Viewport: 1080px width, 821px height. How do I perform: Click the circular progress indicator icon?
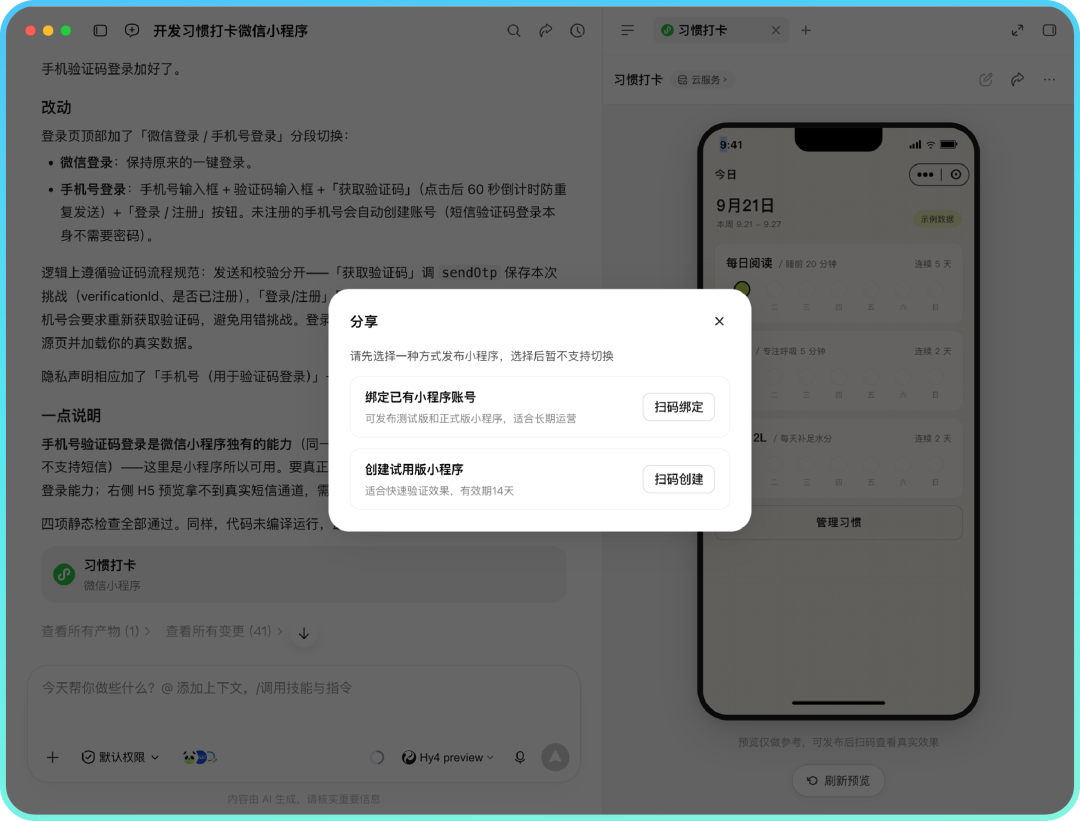[x=377, y=758]
